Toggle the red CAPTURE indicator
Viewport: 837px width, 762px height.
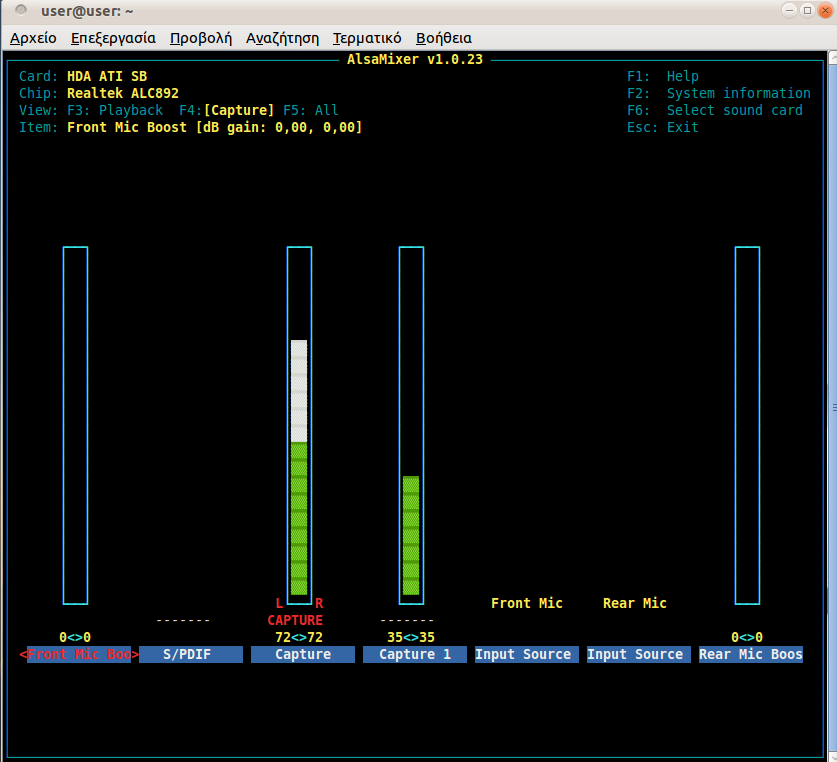tap(295, 620)
